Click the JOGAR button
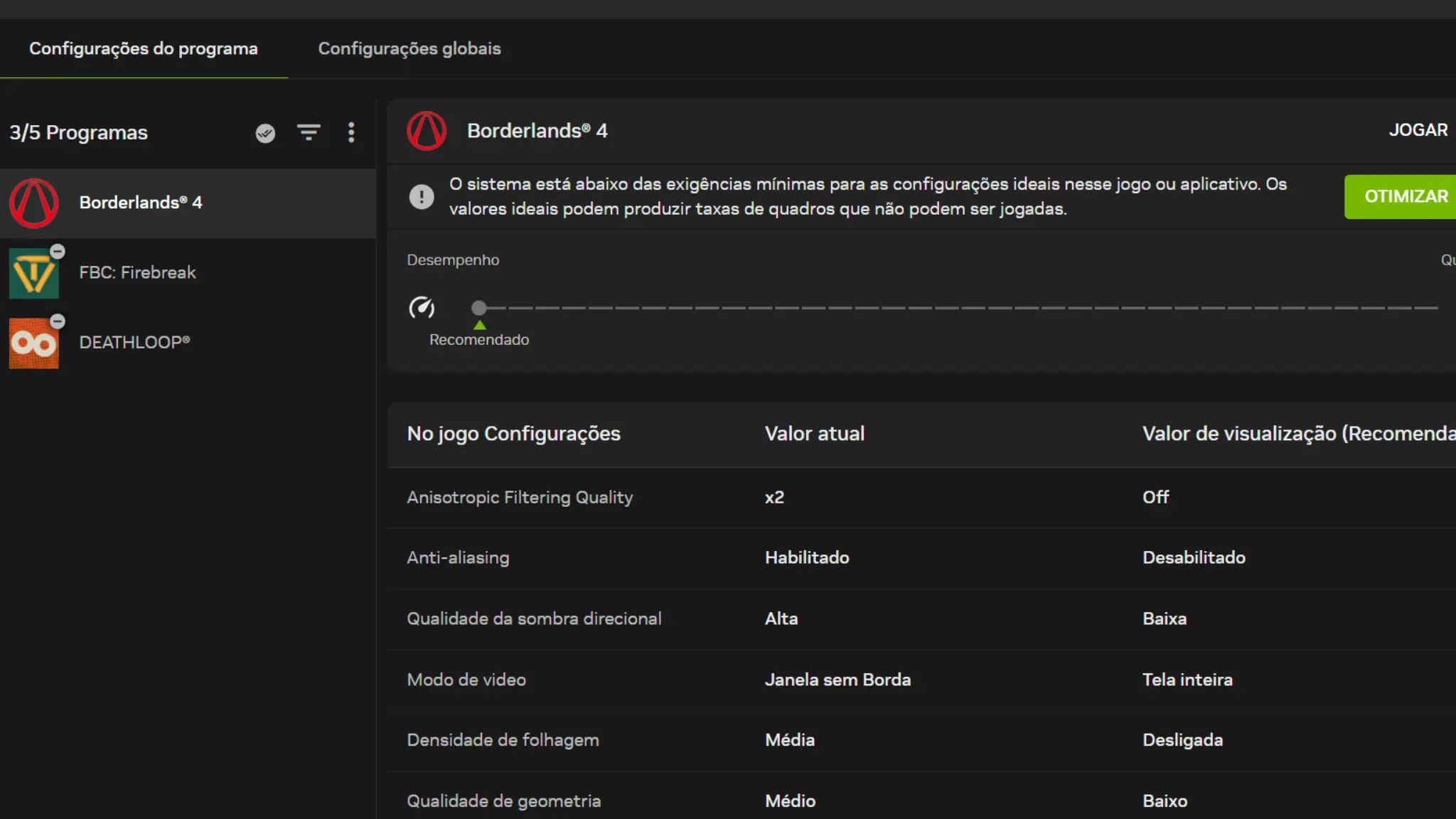This screenshot has width=1456, height=819. [1418, 130]
